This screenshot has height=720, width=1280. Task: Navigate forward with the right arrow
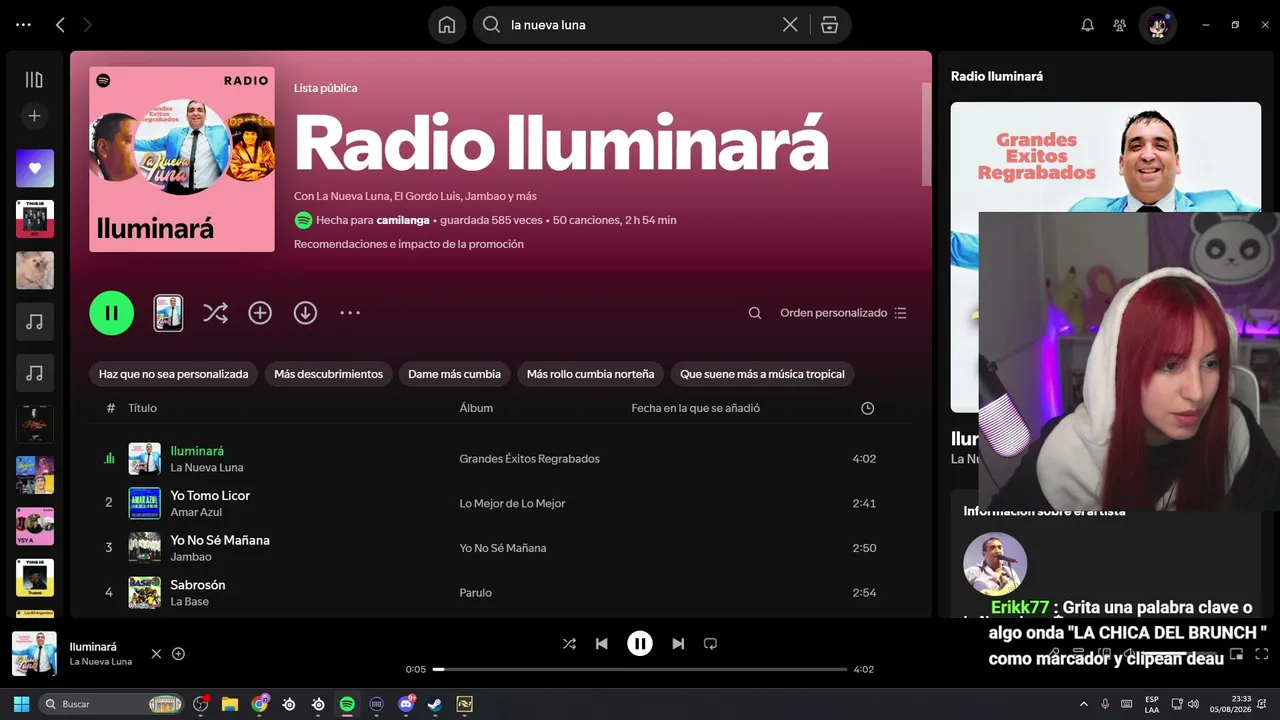(x=87, y=25)
